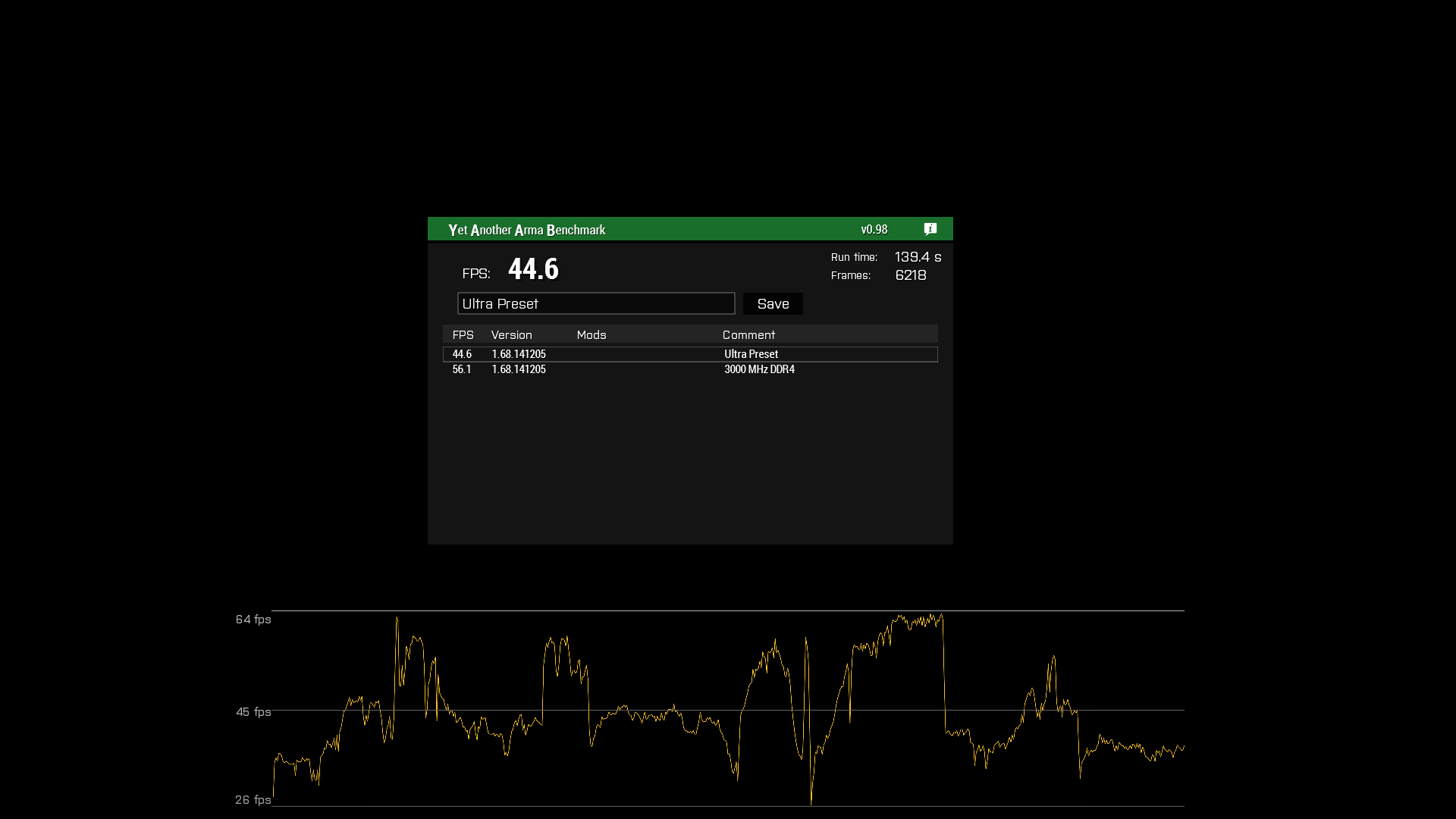Click the Comment column header
The height and width of the screenshot is (819, 1456).
point(748,335)
